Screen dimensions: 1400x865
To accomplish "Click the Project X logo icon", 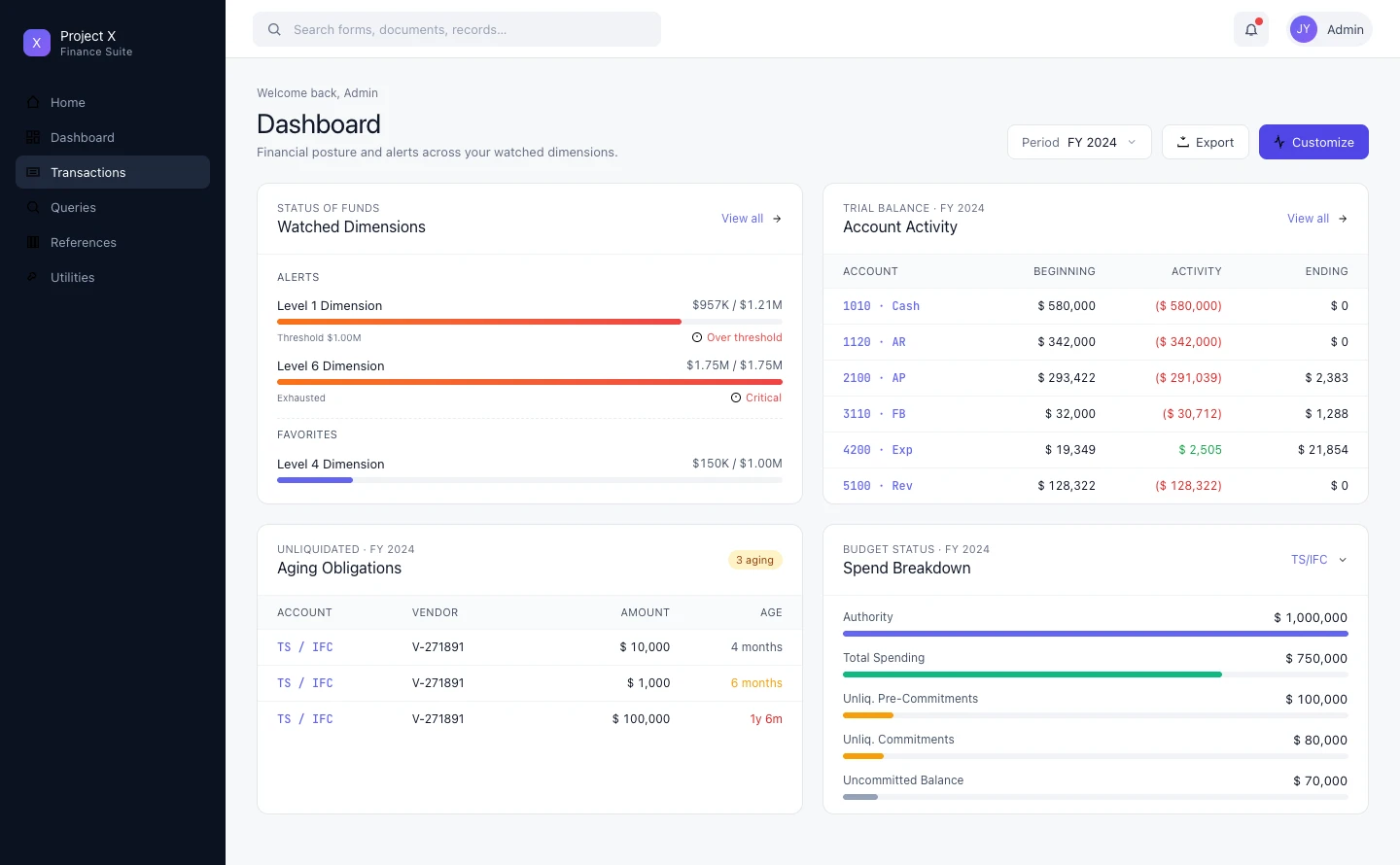I will (37, 43).
